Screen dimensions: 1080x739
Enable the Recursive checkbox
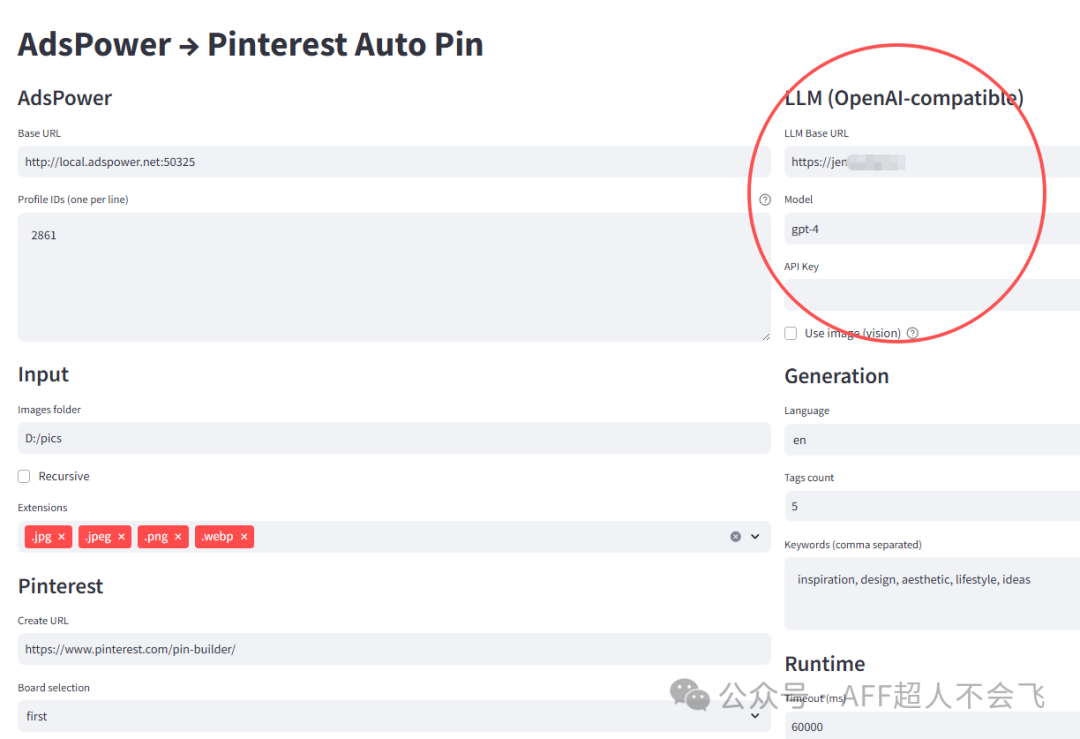tap(24, 477)
